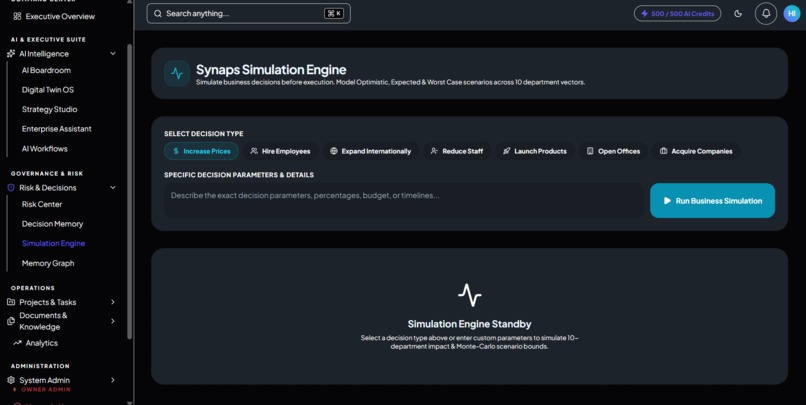Click the sidebar vertical scrollbar
Viewport: 806px width, 405px height.
(x=130, y=191)
